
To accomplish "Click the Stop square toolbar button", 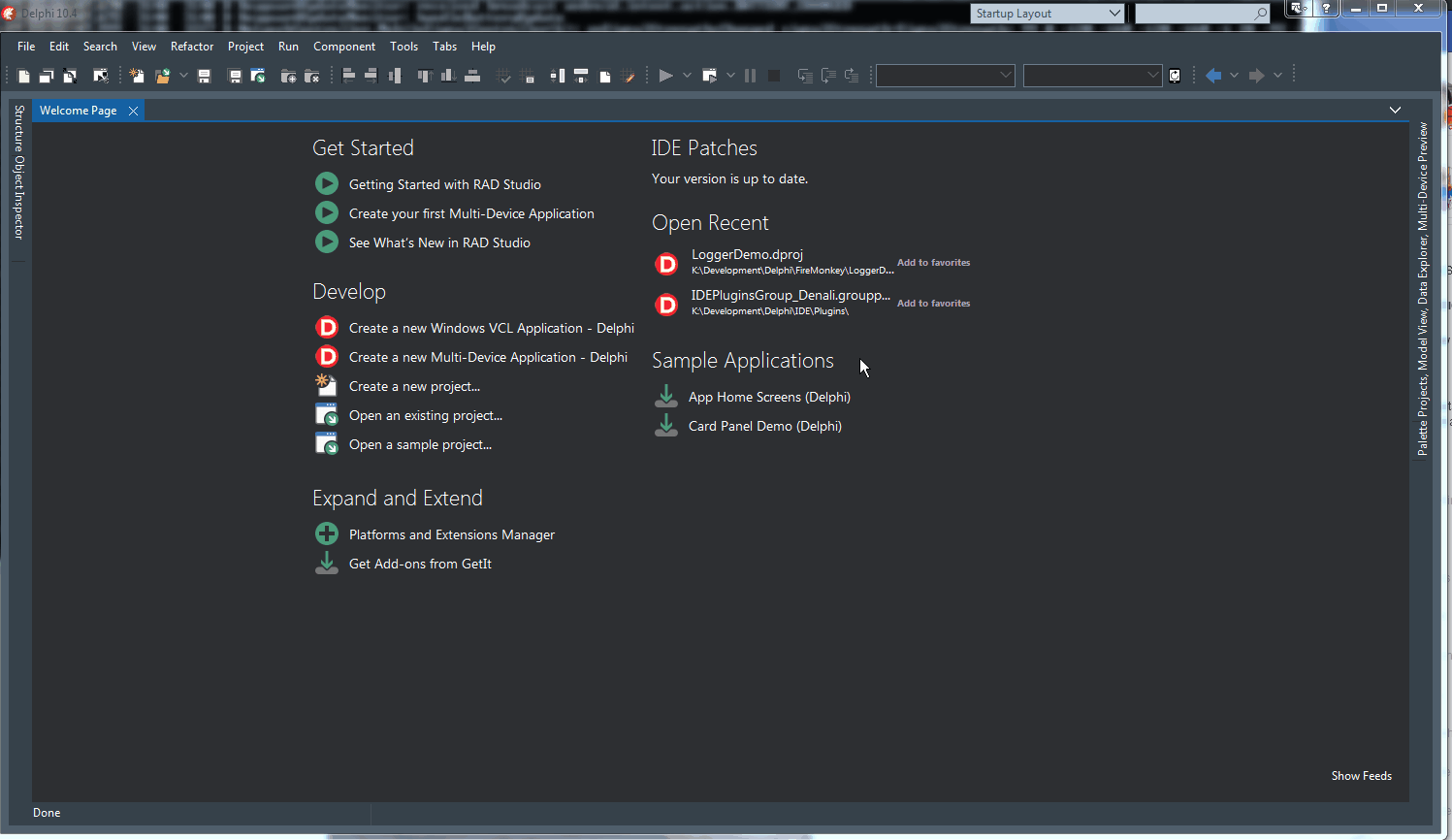I will point(774,76).
